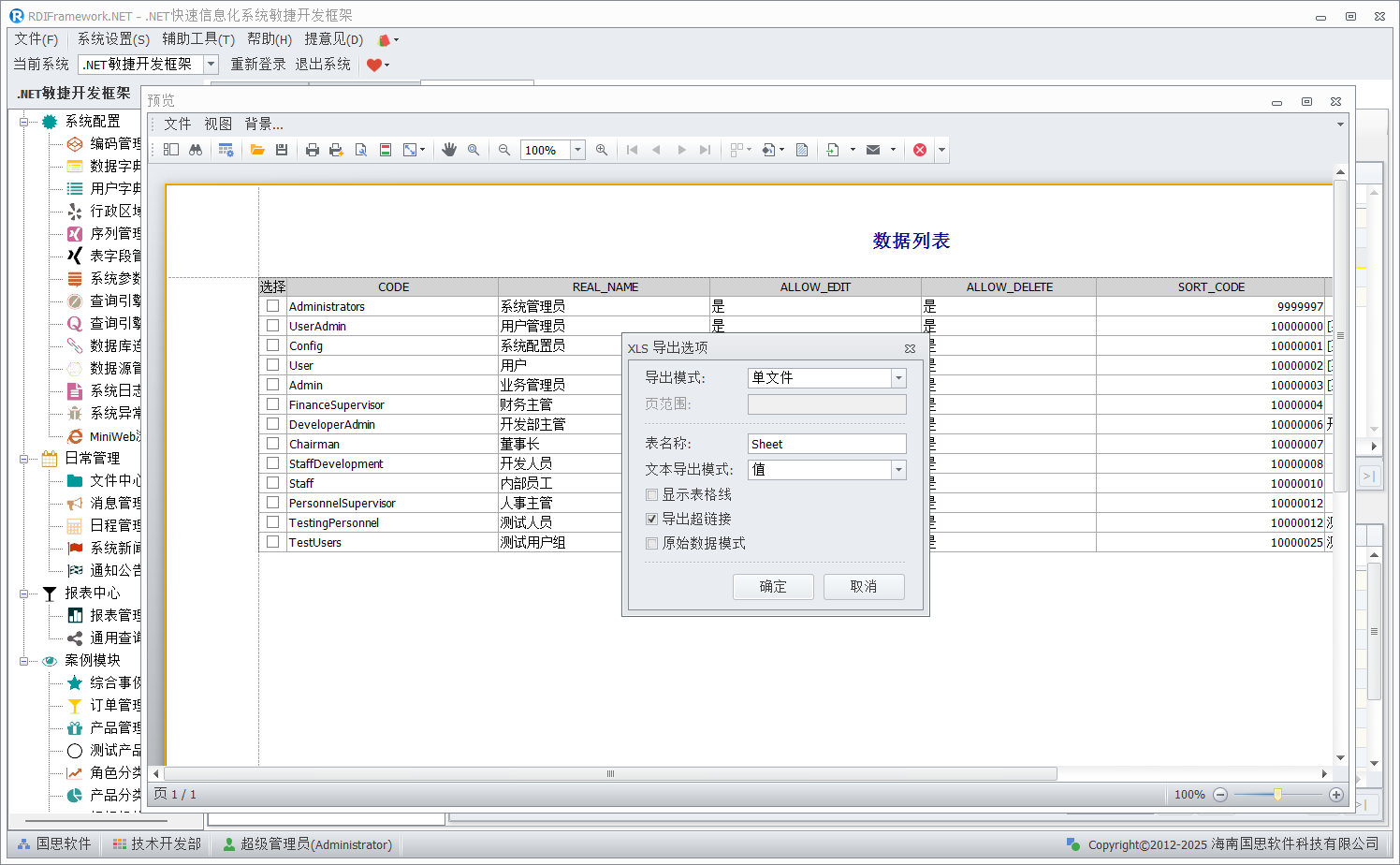The width and height of the screenshot is (1400, 865).
Task: Click the open folder icon in toolbar
Action: (x=257, y=150)
